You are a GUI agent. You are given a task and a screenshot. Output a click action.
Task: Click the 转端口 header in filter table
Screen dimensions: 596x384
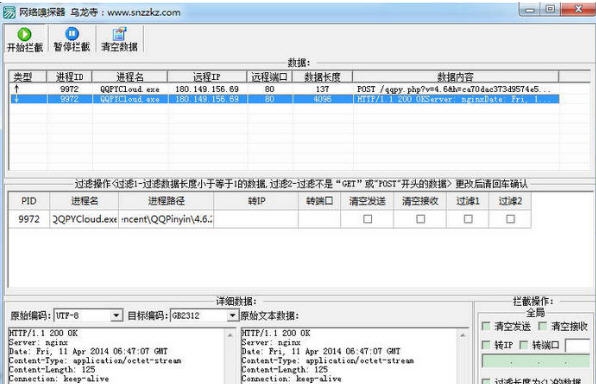[319, 201]
